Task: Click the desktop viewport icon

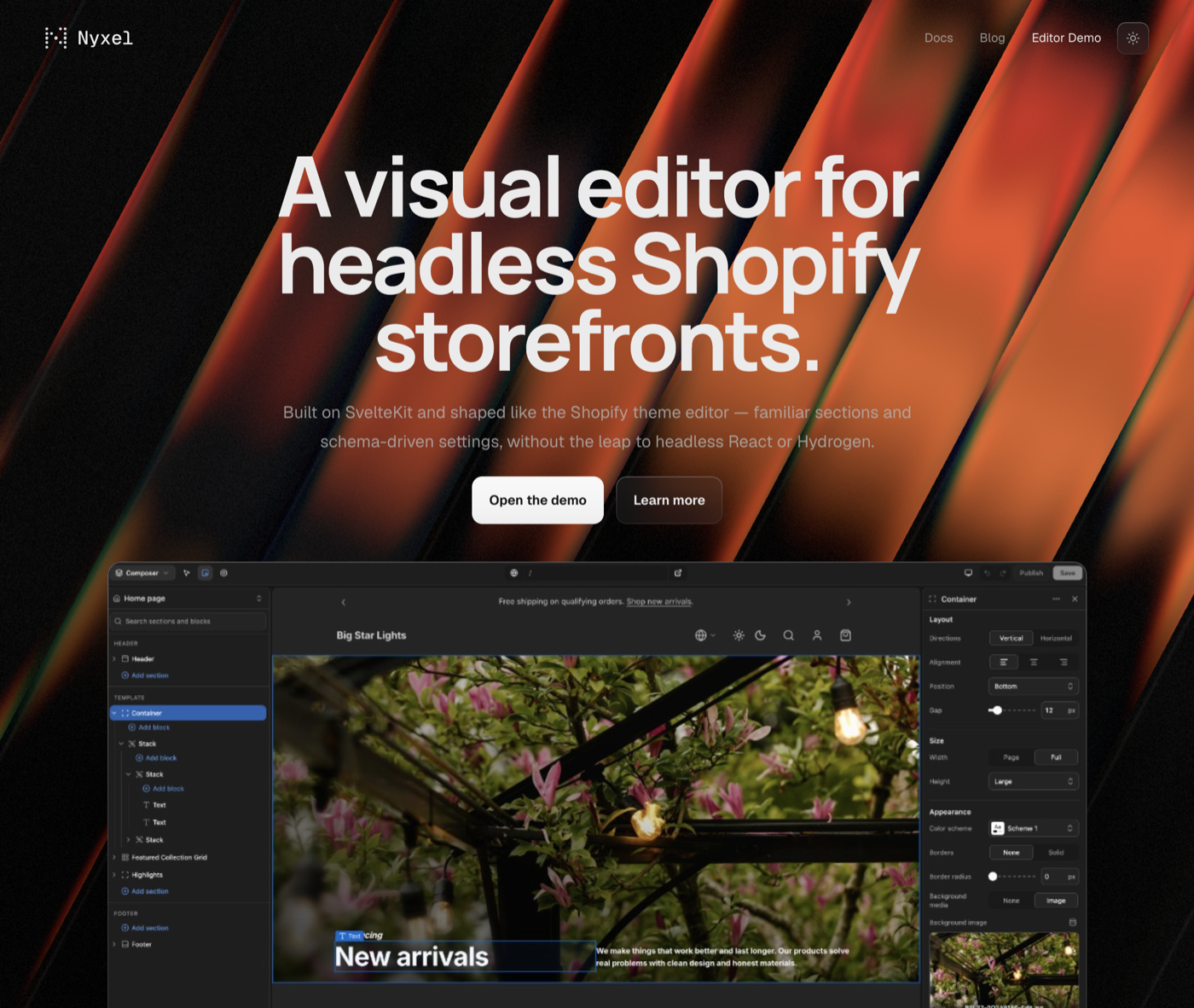Action: [968, 573]
